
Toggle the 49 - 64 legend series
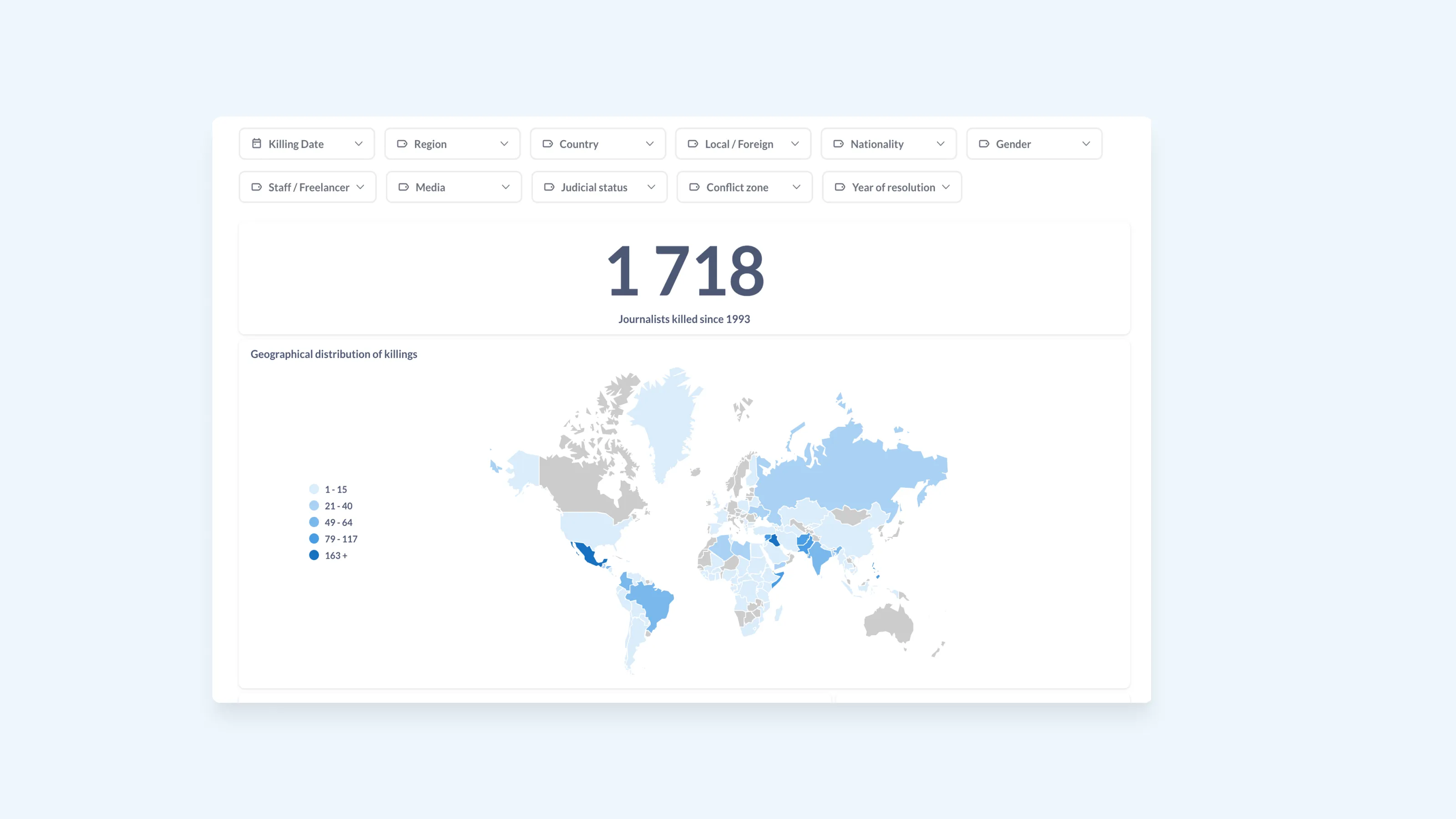click(338, 522)
